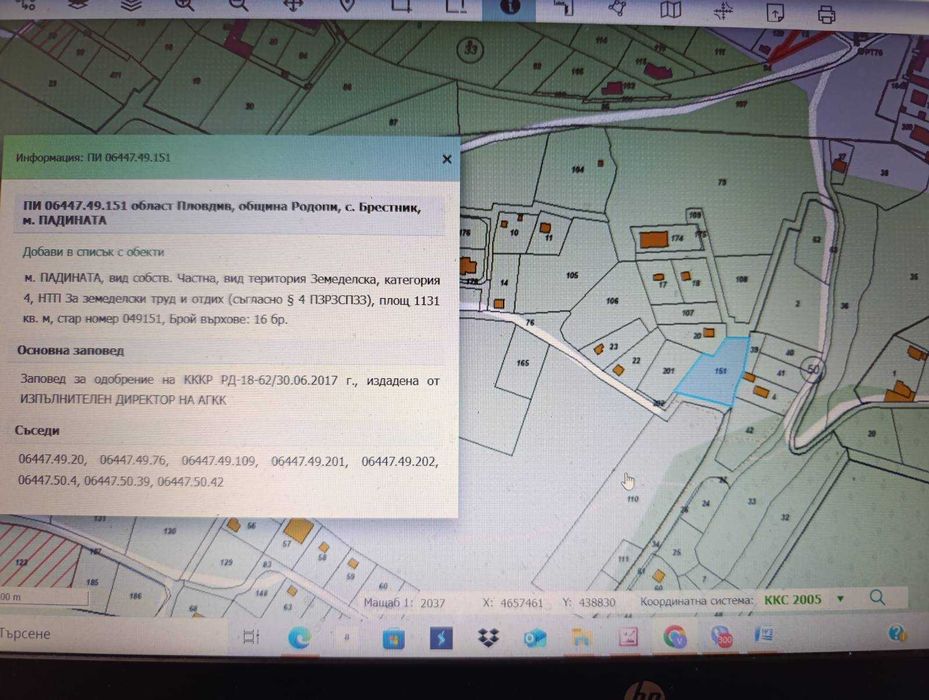The image size is (929, 700).
Task: Click the scale value 2037 field
Action: [x=433, y=603]
